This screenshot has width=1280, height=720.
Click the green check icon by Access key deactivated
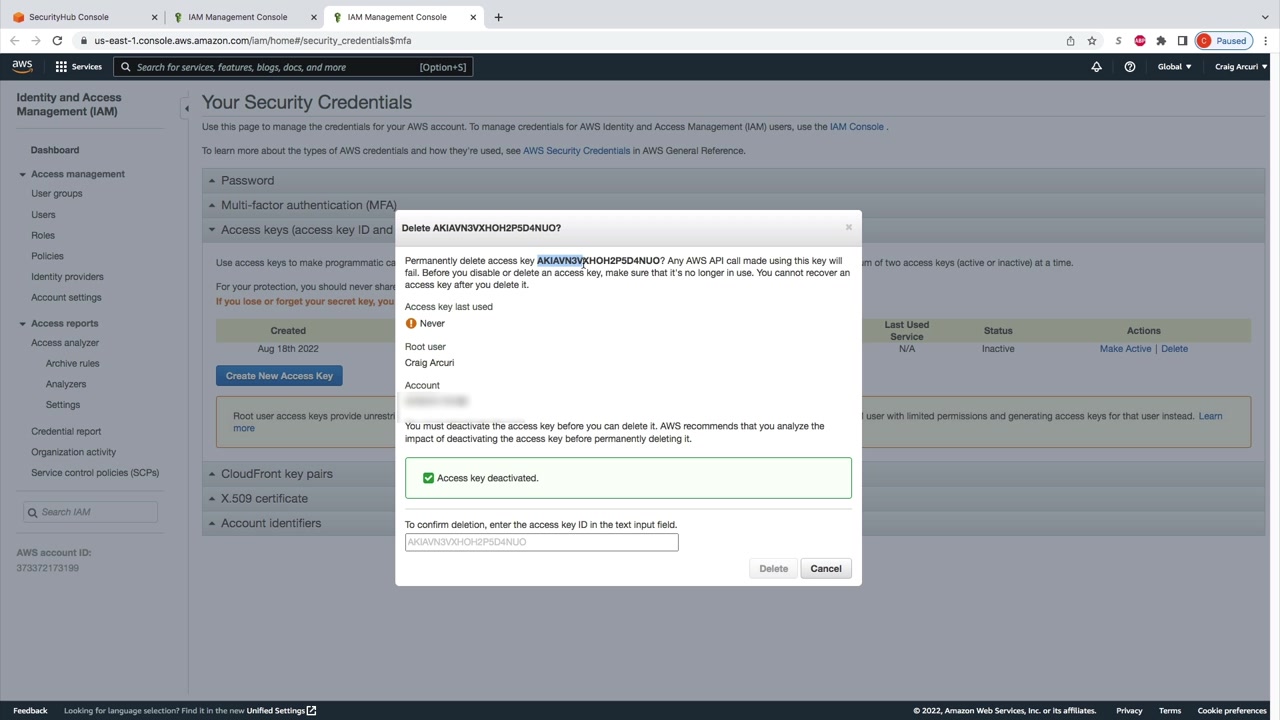[428, 478]
